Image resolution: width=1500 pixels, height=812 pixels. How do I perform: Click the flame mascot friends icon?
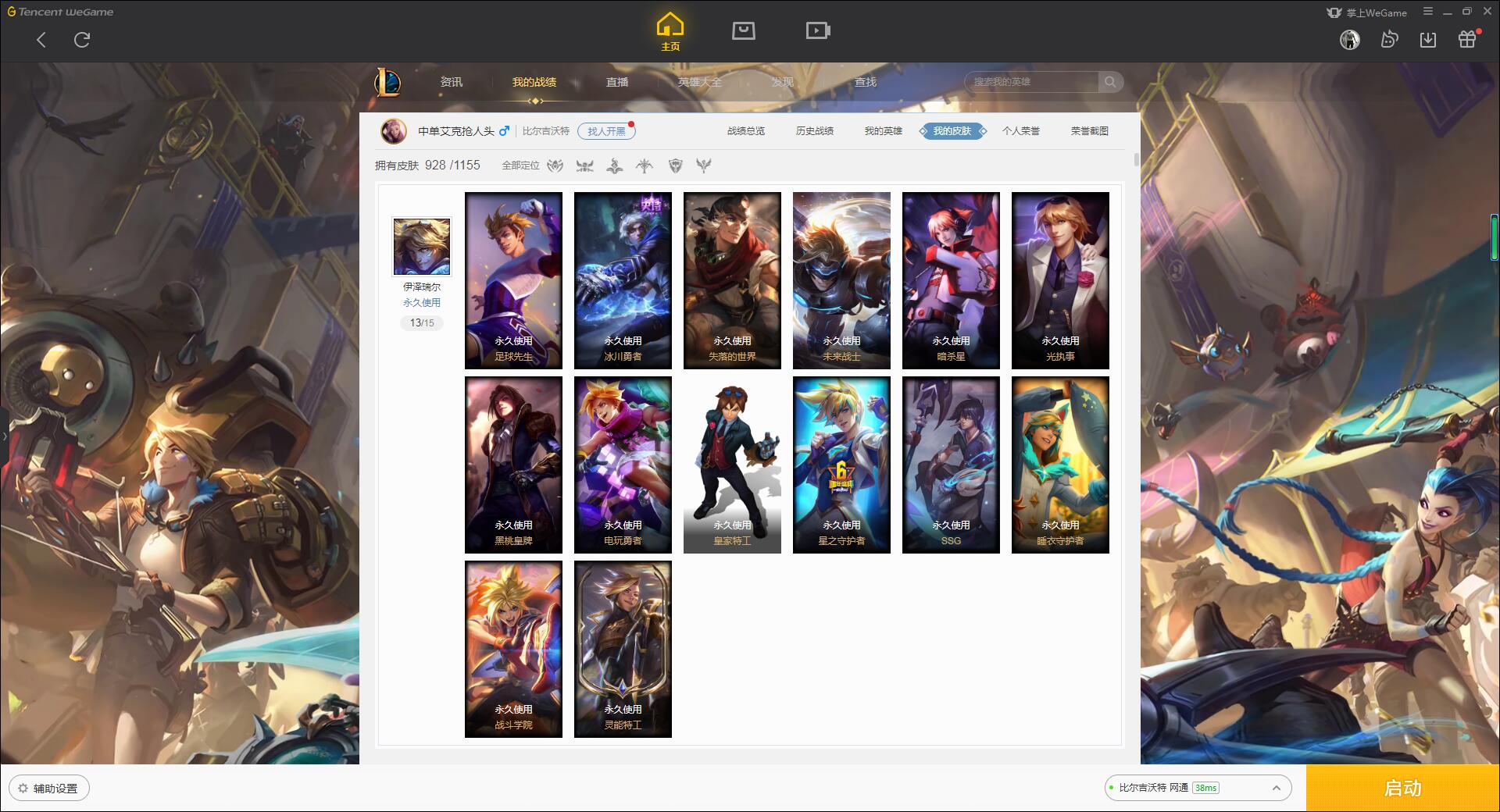pos(1389,40)
